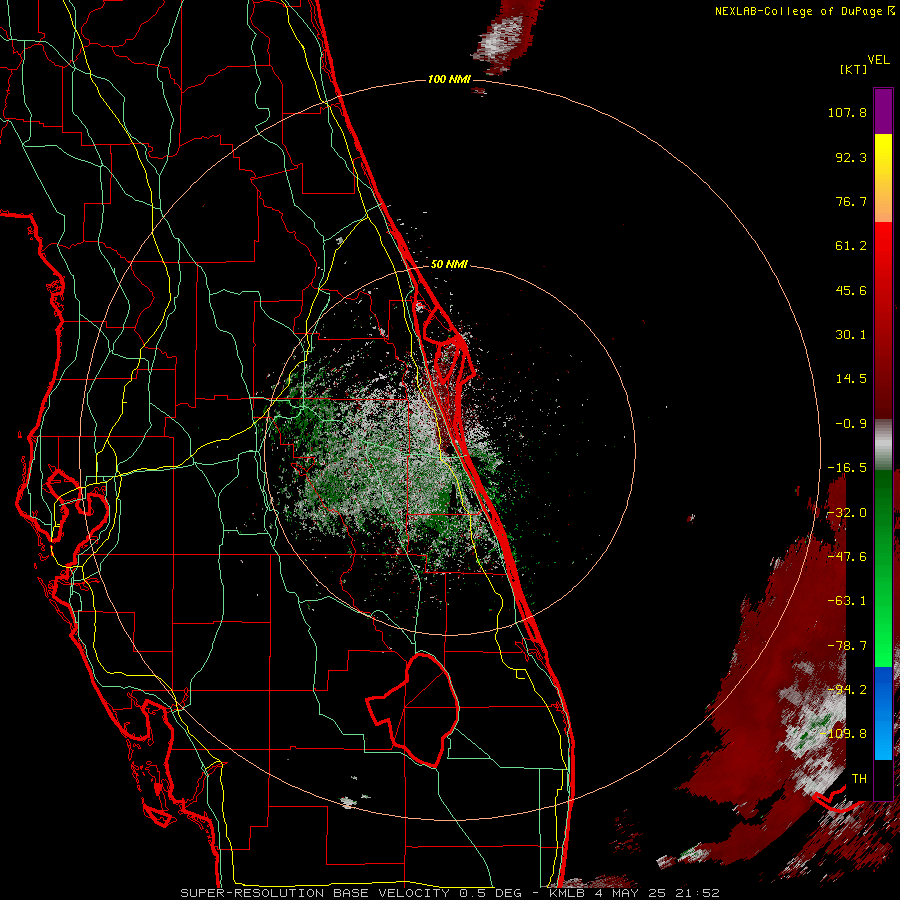This screenshot has height=900, width=900.
Task: Pick the blue segment of the color bar
Action: 883,713
